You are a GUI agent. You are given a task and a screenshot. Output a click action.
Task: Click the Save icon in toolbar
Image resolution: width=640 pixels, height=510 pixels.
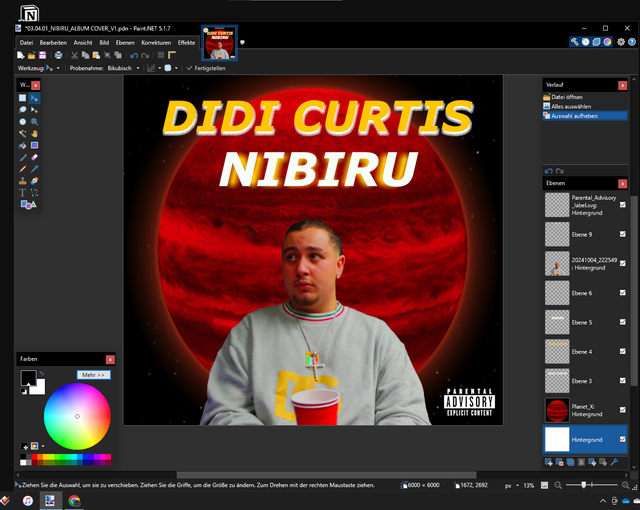42,55
